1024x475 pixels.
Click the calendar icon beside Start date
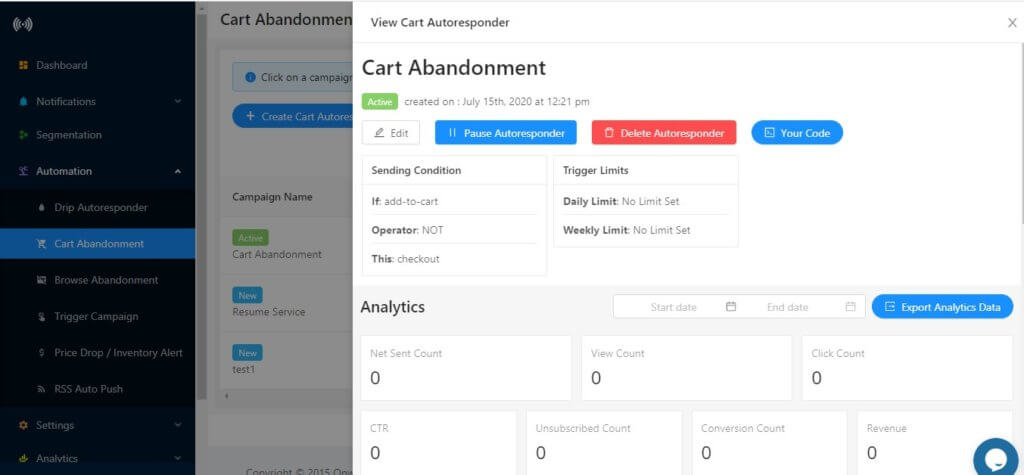(x=731, y=307)
